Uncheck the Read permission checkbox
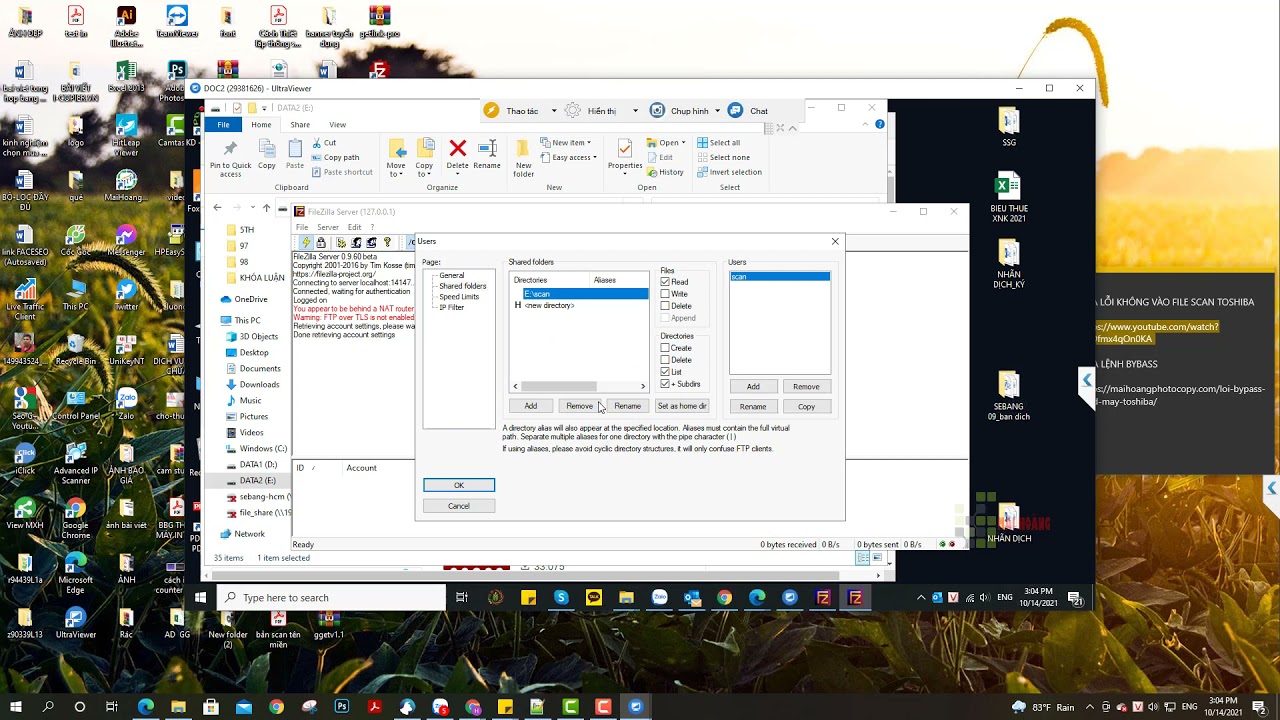 [665, 282]
